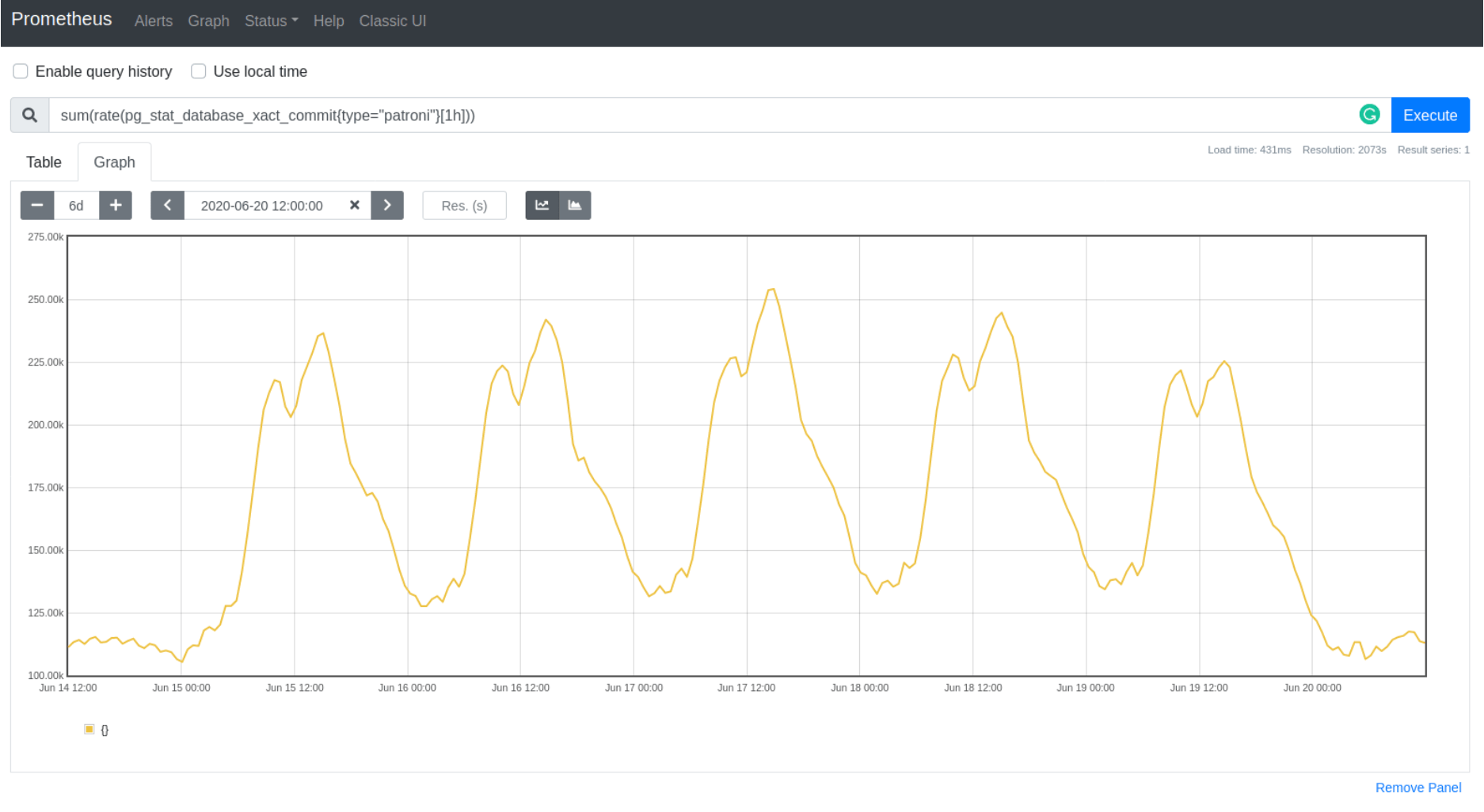This screenshot has height=812, width=1484.
Task: Click the Grammarly icon in the query field
Action: pos(1369,114)
